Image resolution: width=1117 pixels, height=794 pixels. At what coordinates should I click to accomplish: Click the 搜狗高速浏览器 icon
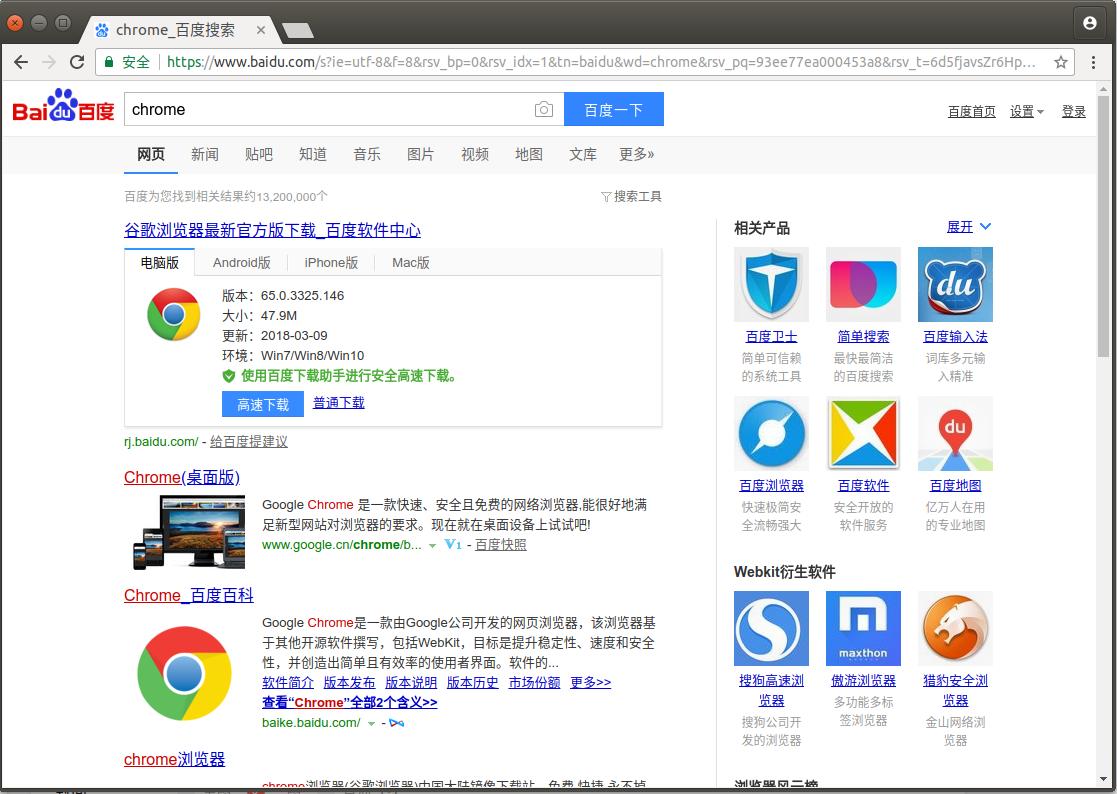point(771,628)
